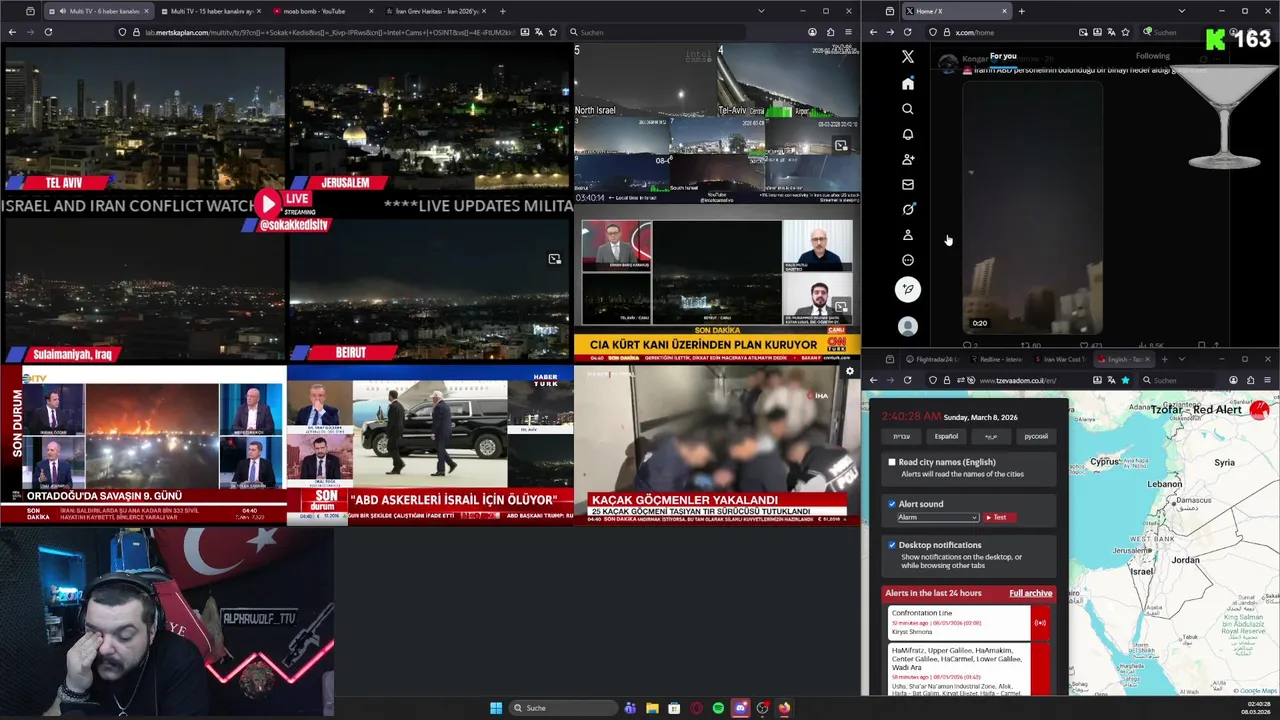Open the More circle icon in X sidebar
Viewport: 1280px width, 720px height.
[x=908, y=260]
